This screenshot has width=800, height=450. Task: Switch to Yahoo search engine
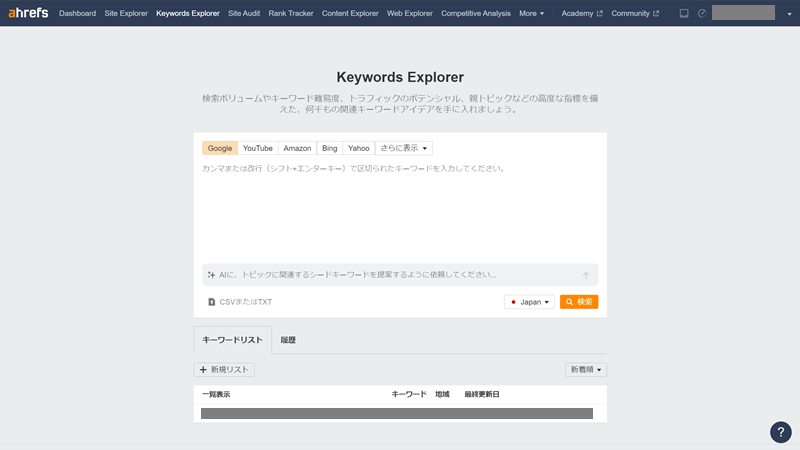pos(359,148)
